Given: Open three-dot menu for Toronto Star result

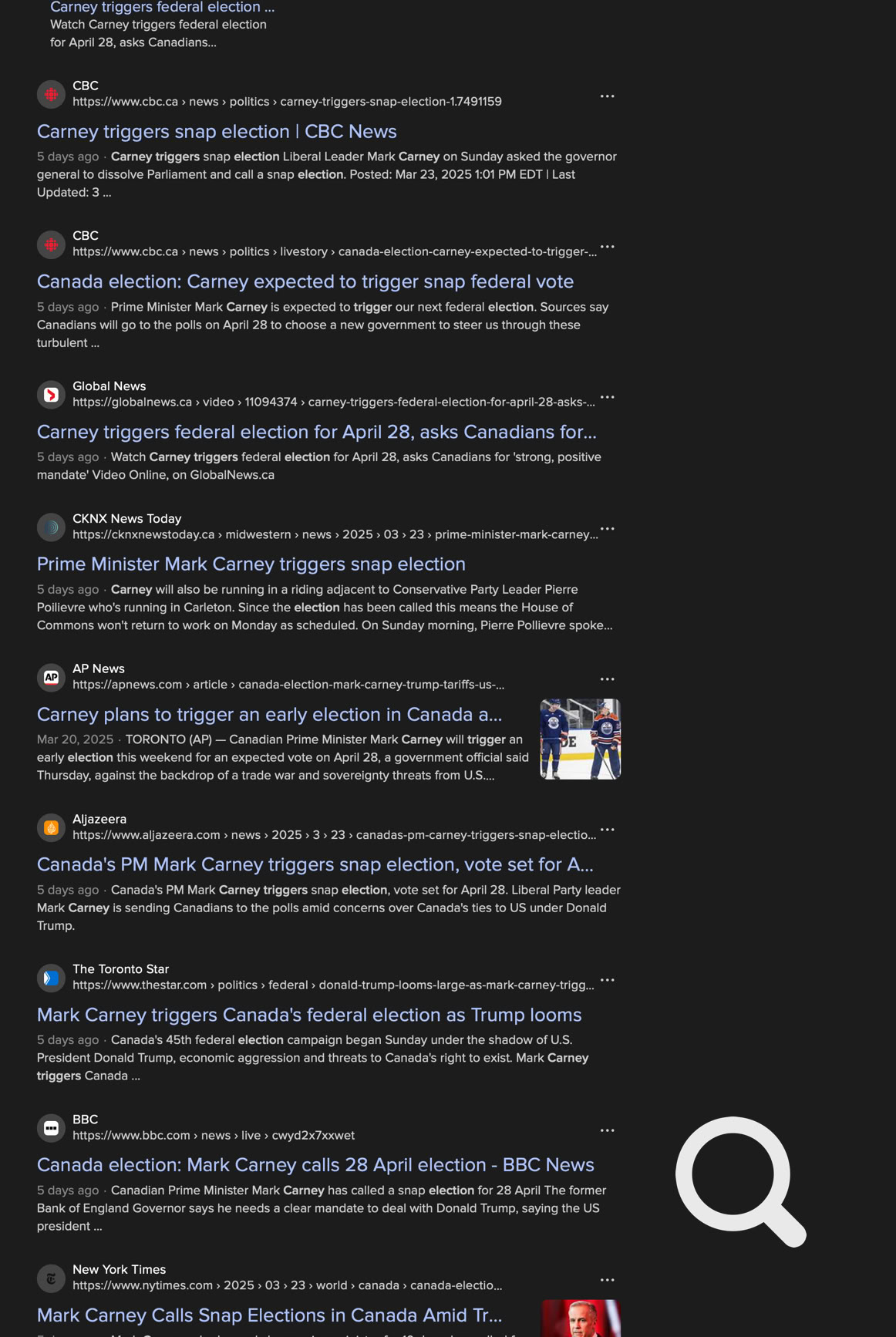Looking at the screenshot, I should click(607, 980).
